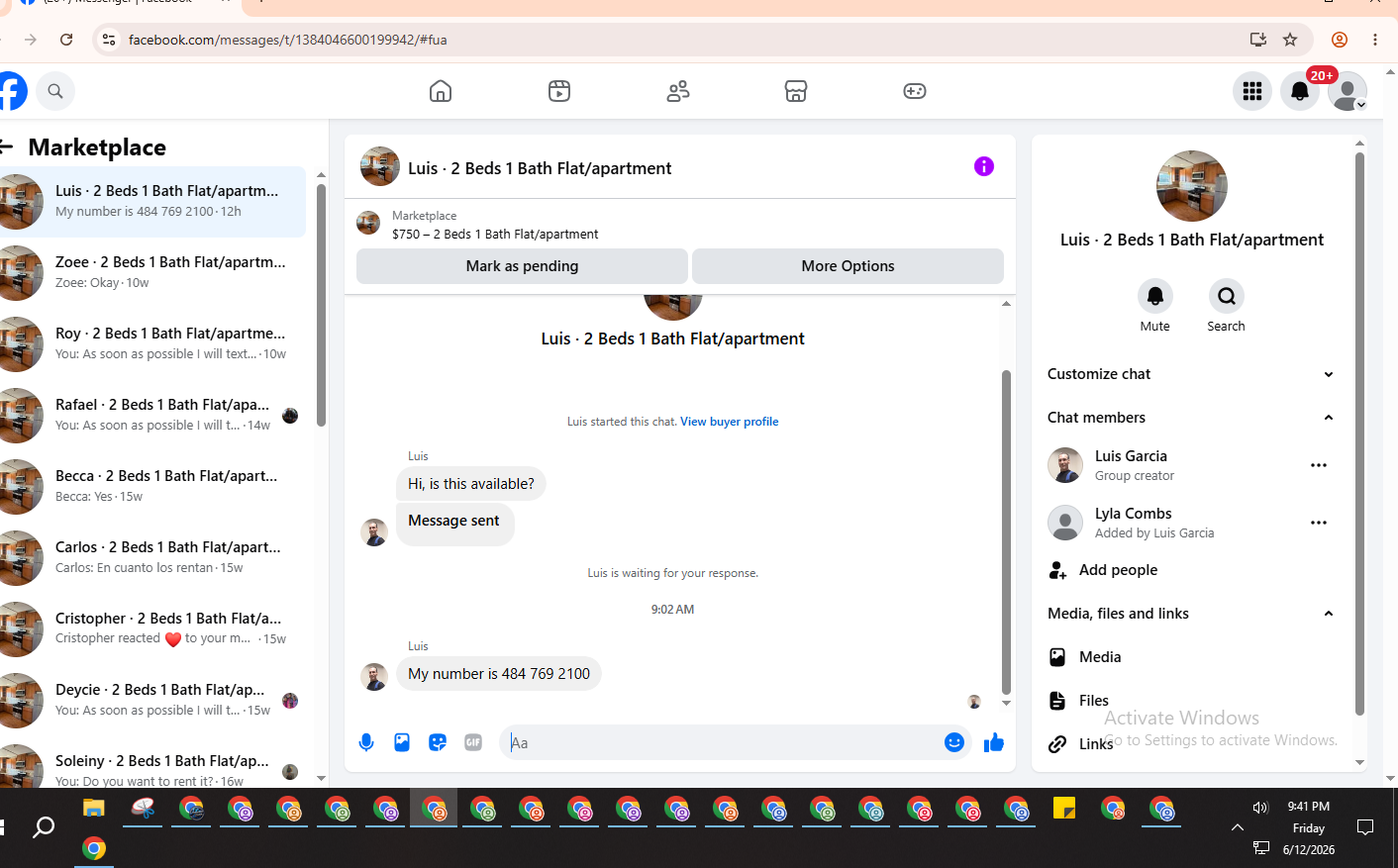Viewport: 1398px width, 868px height.
Task: Open options for Lyla Combs member
Action: [1319, 523]
